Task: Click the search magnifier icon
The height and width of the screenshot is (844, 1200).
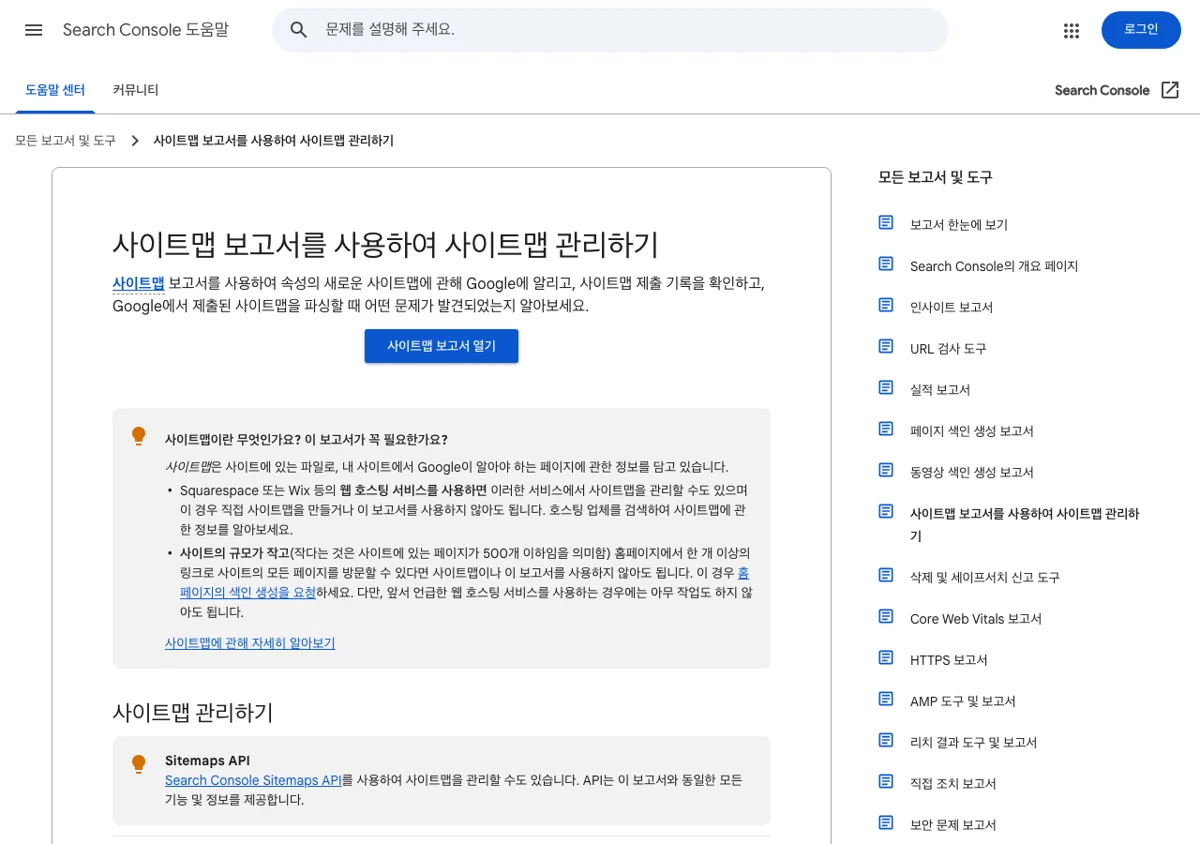Action: (298, 30)
